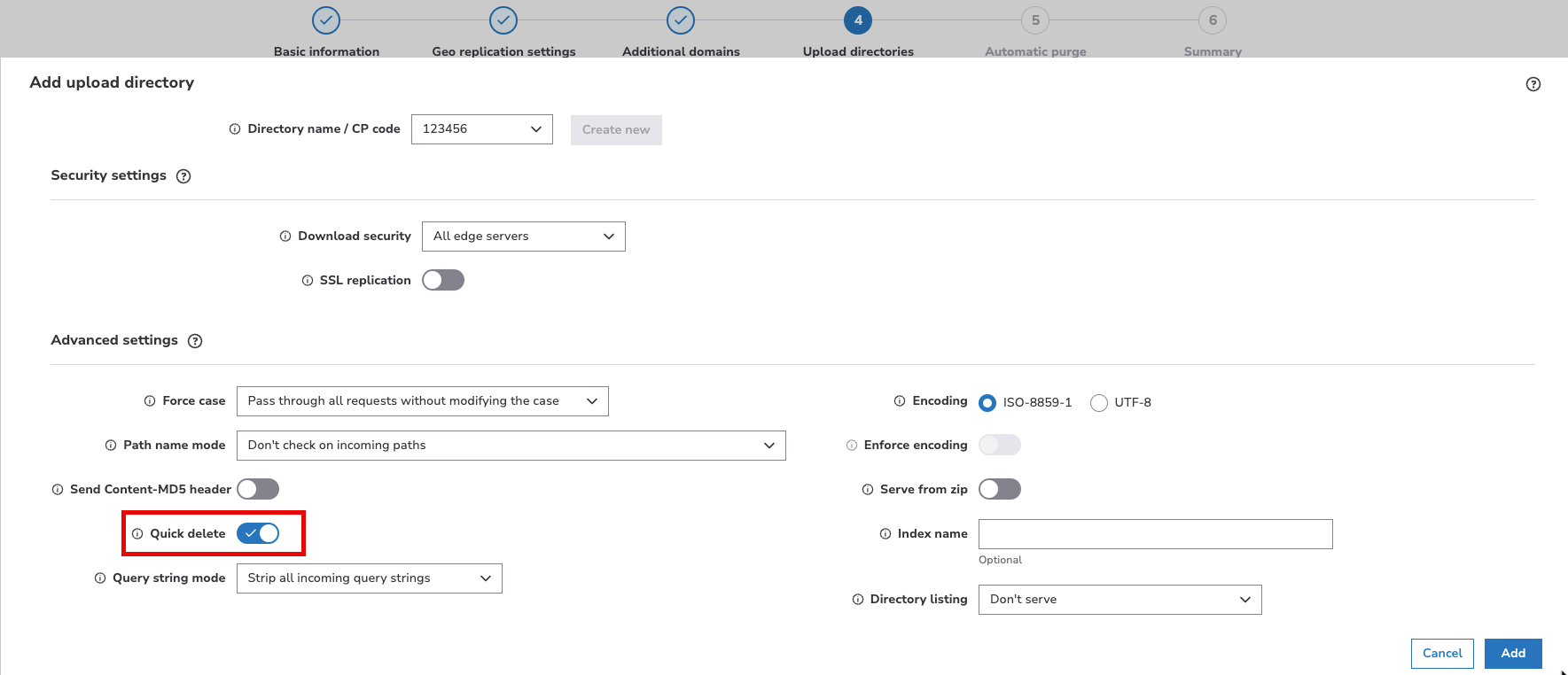Enable the SSL replication toggle

[x=442, y=280]
